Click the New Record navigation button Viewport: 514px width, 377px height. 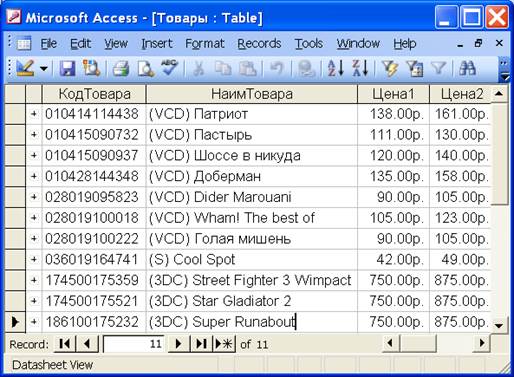click(x=224, y=344)
